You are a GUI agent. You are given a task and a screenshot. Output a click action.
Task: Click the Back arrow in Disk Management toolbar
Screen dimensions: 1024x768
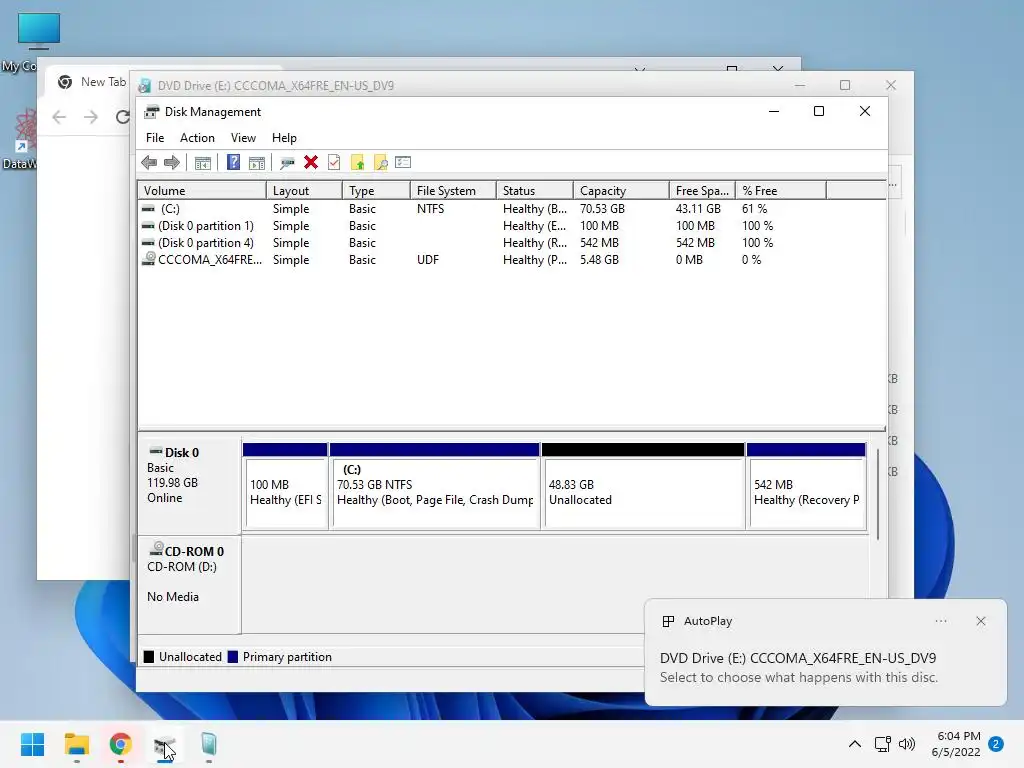point(149,163)
